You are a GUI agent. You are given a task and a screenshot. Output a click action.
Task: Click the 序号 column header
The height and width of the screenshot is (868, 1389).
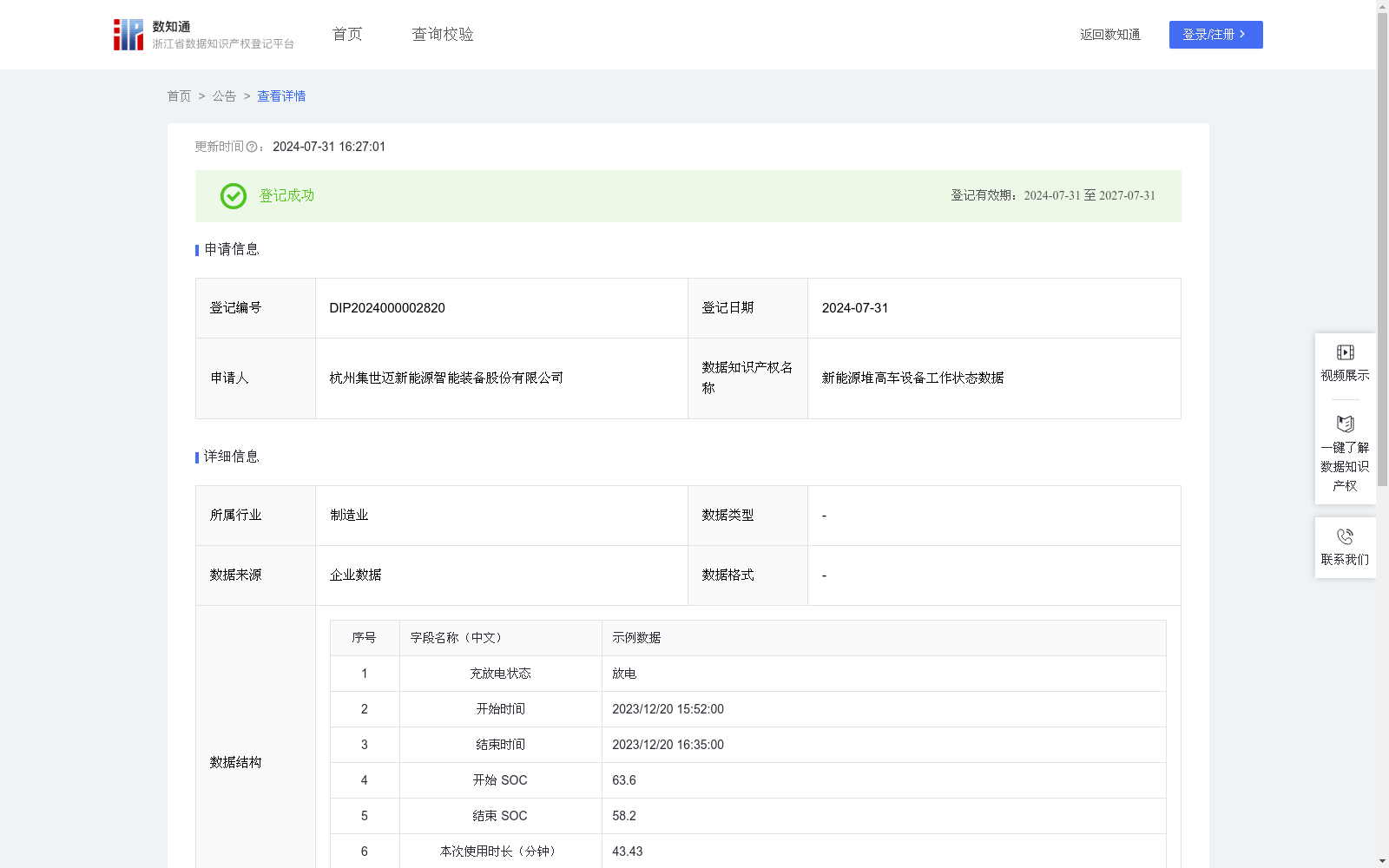(x=364, y=638)
